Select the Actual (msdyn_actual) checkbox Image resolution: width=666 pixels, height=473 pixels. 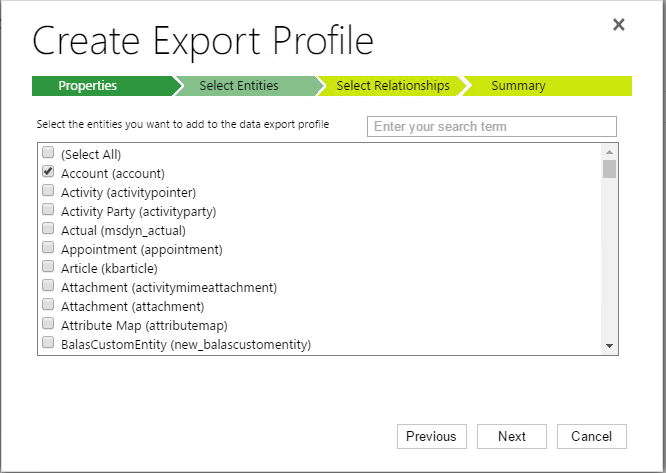[48, 228]
